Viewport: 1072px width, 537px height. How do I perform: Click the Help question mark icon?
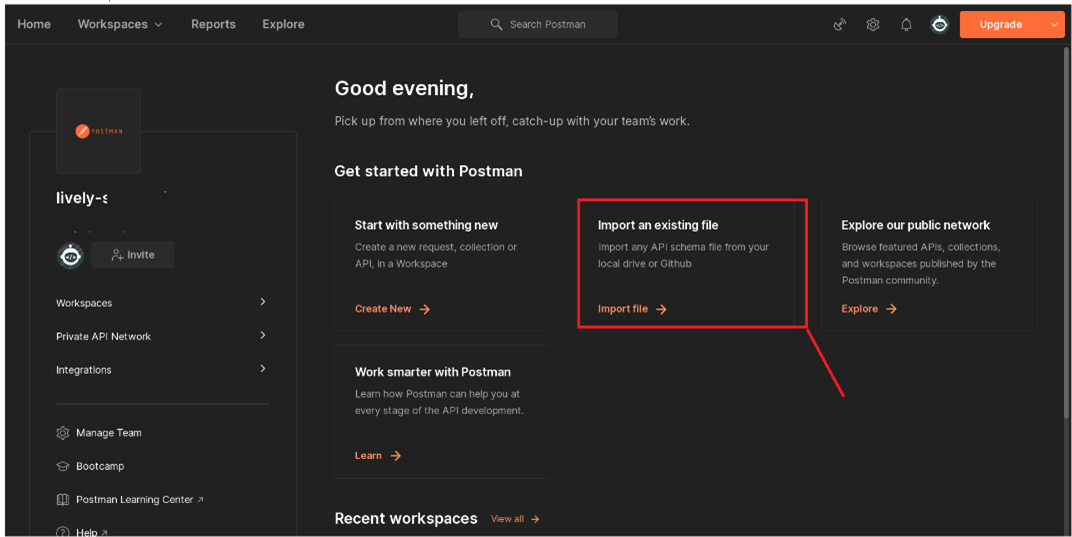tap(63, 532)
